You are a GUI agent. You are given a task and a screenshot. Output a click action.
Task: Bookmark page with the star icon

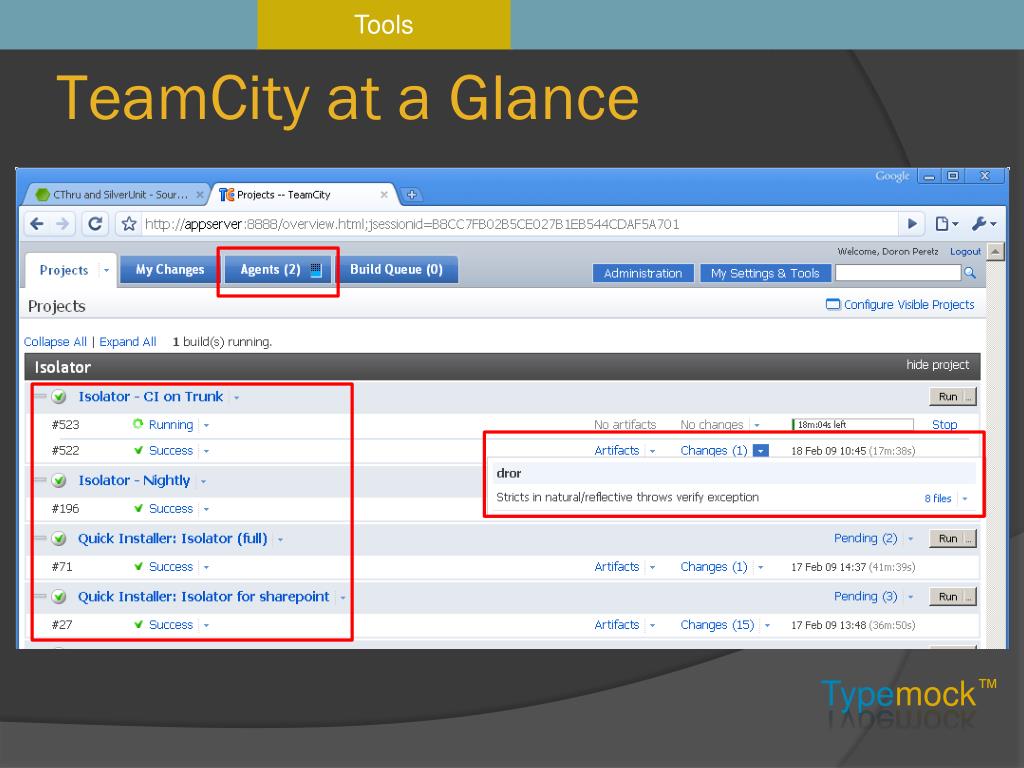129,224
